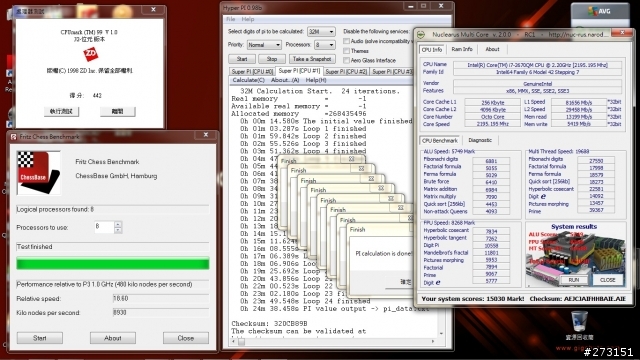The height and width of the screenshot is (360, 640).
Task: Click the Super PI horizontal scrollbar
Action: coord(334,342)
